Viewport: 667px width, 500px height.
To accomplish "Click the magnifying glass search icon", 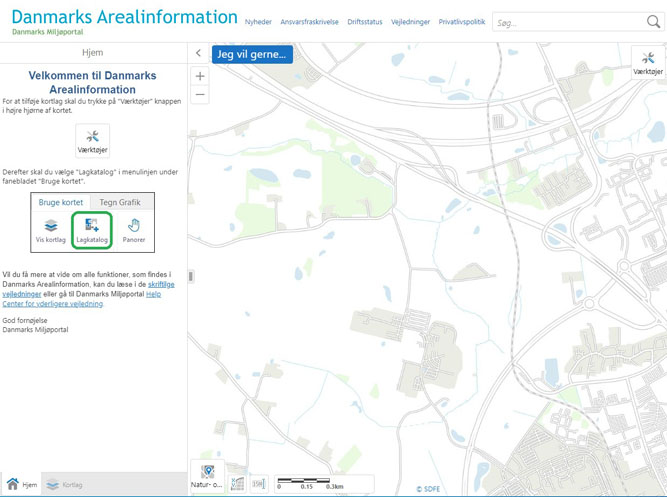I will tap(654, 22).
